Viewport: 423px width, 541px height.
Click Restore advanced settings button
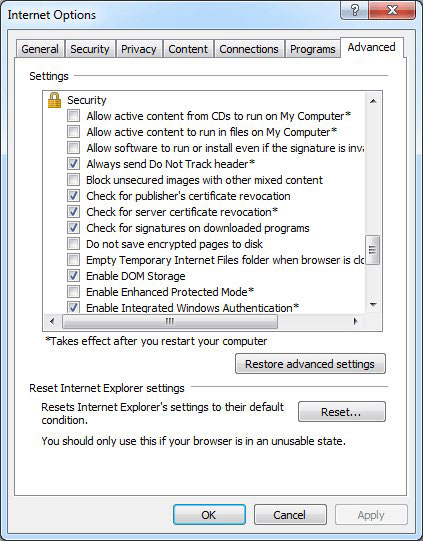[x=310, y=364]
